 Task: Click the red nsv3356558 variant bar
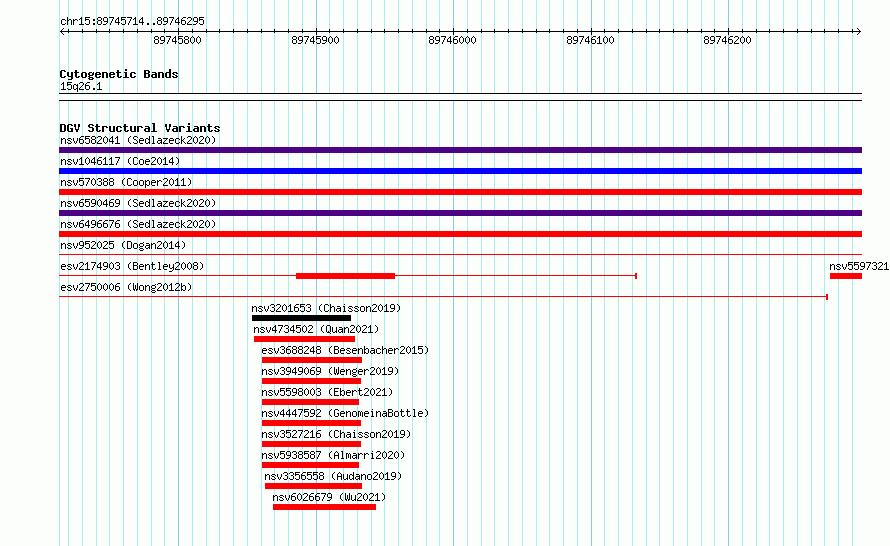pos(313,486)
